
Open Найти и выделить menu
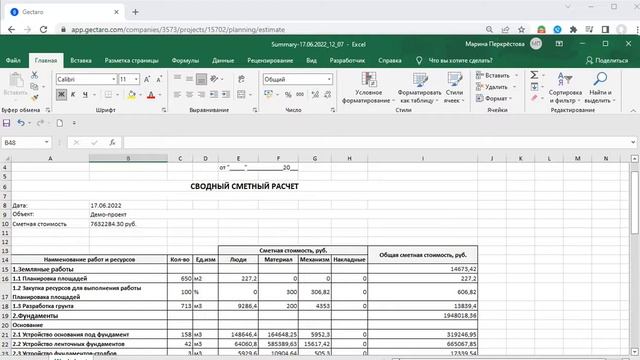coord(600,88)
